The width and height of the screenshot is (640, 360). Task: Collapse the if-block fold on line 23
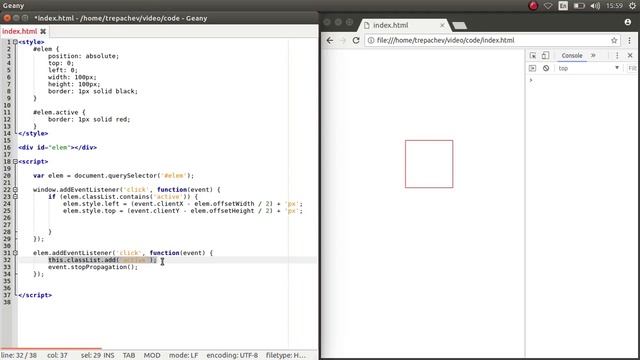pyautogui.click(x=15, y=197)
